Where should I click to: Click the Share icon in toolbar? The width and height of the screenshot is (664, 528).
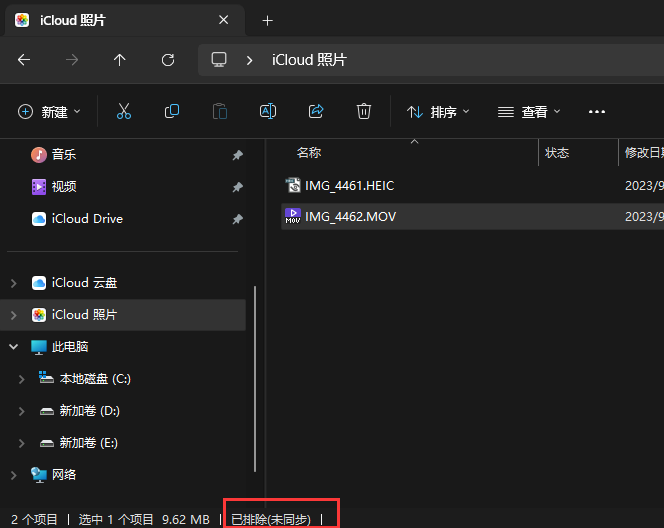point(317,112)
